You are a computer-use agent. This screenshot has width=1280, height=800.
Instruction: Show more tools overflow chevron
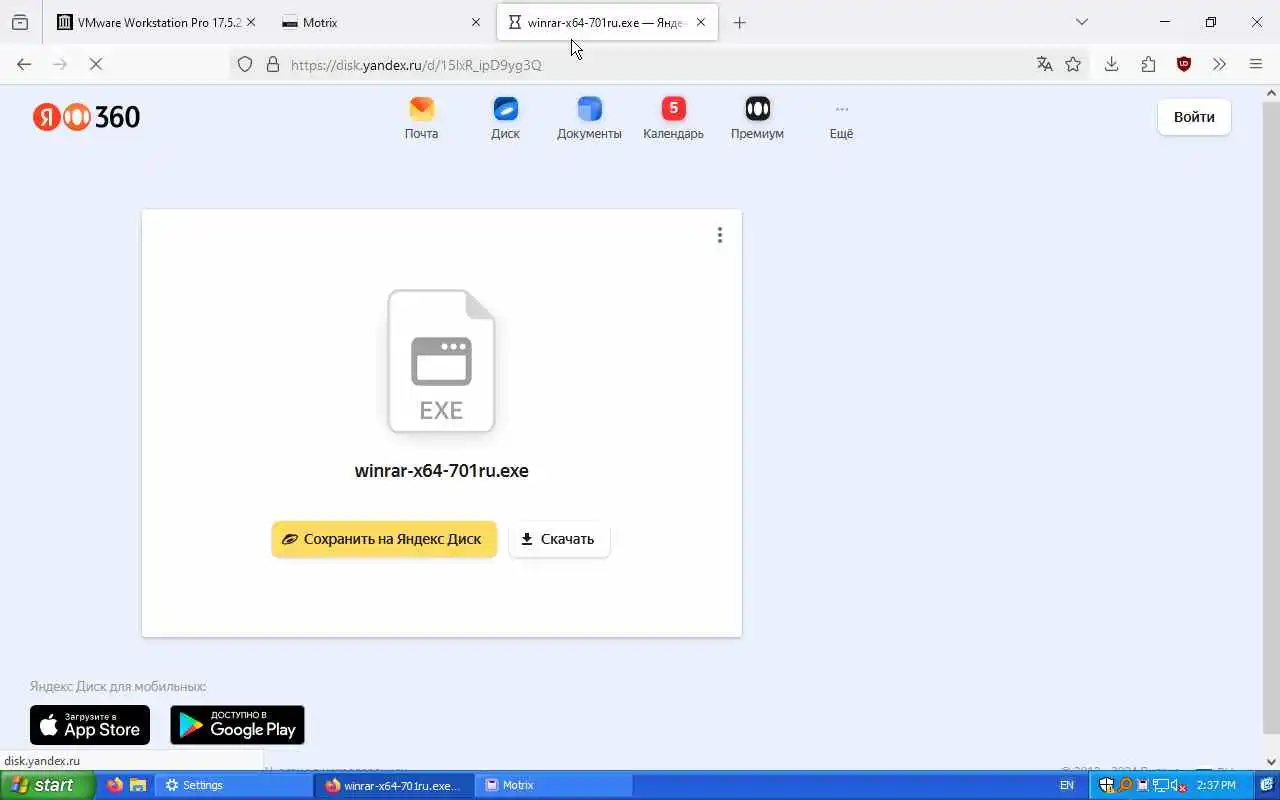1219,64
